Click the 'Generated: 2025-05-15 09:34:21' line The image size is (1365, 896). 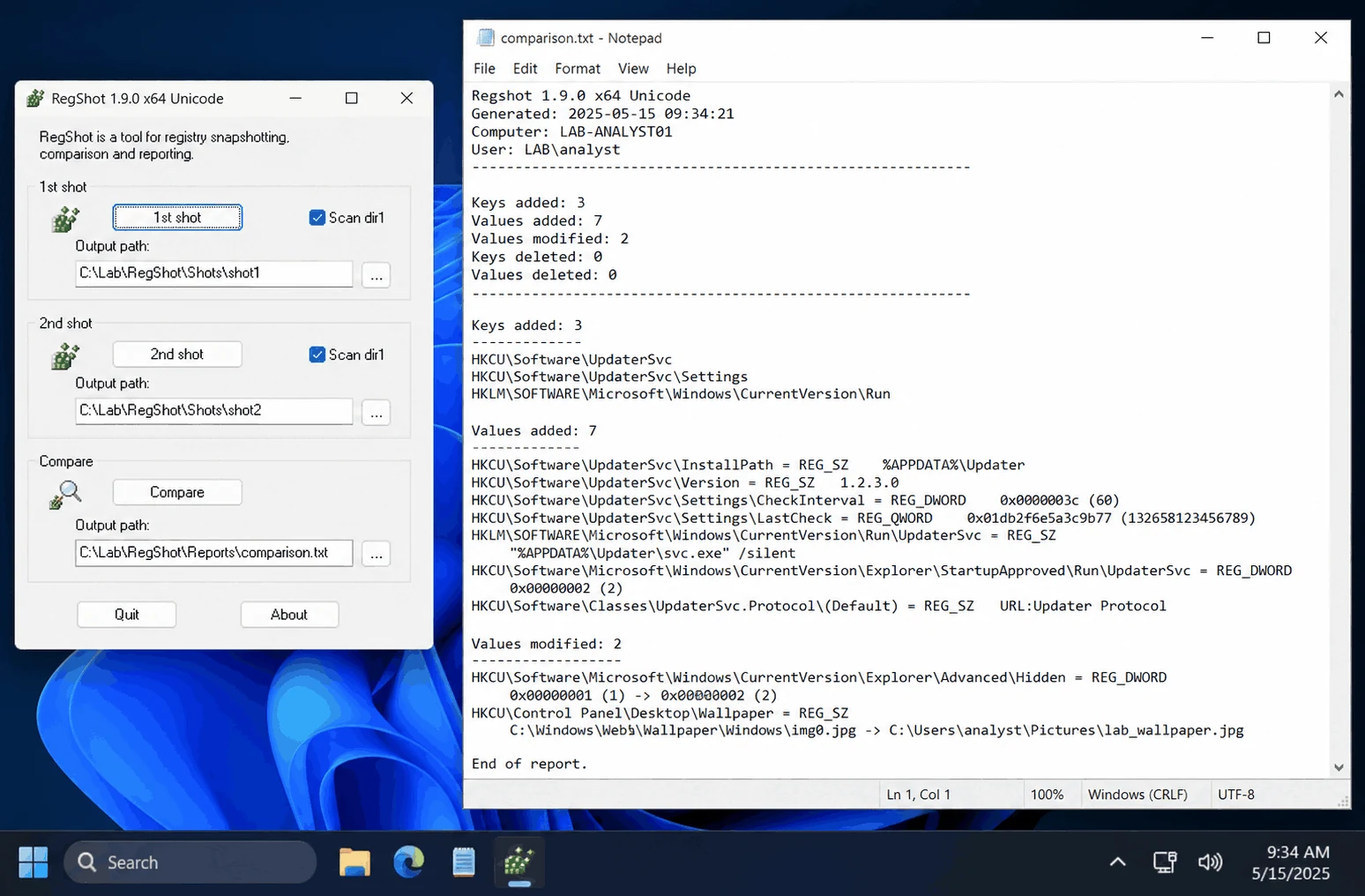[x=602, y=114]
